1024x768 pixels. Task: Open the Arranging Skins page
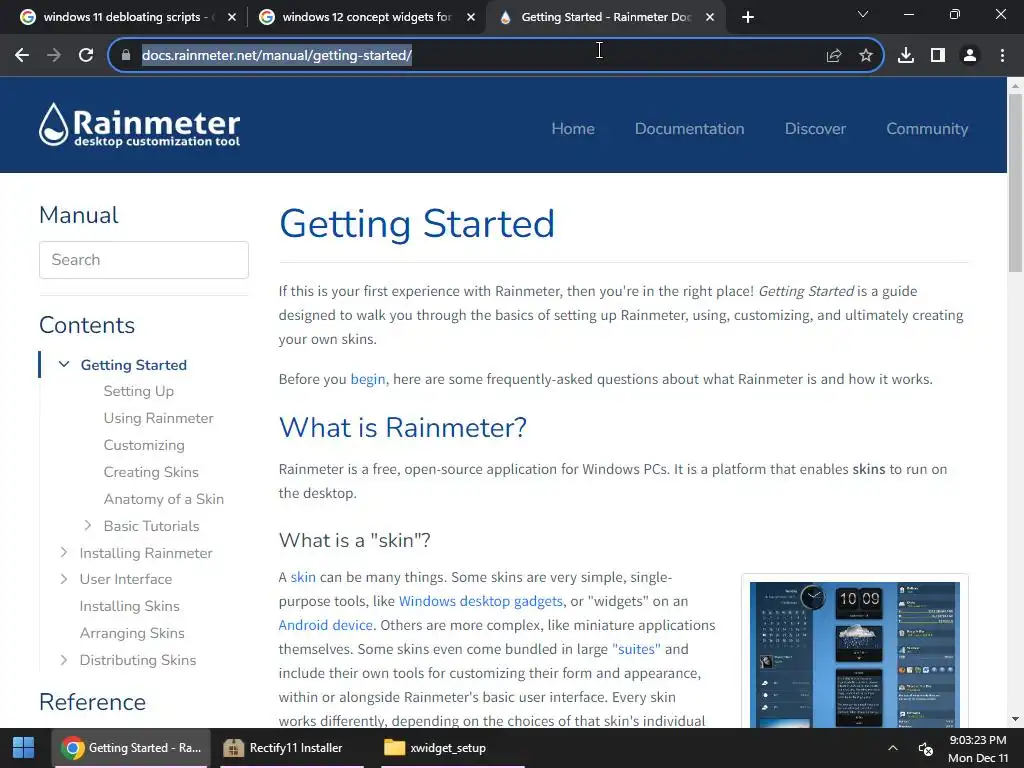(x=132, y=633)
